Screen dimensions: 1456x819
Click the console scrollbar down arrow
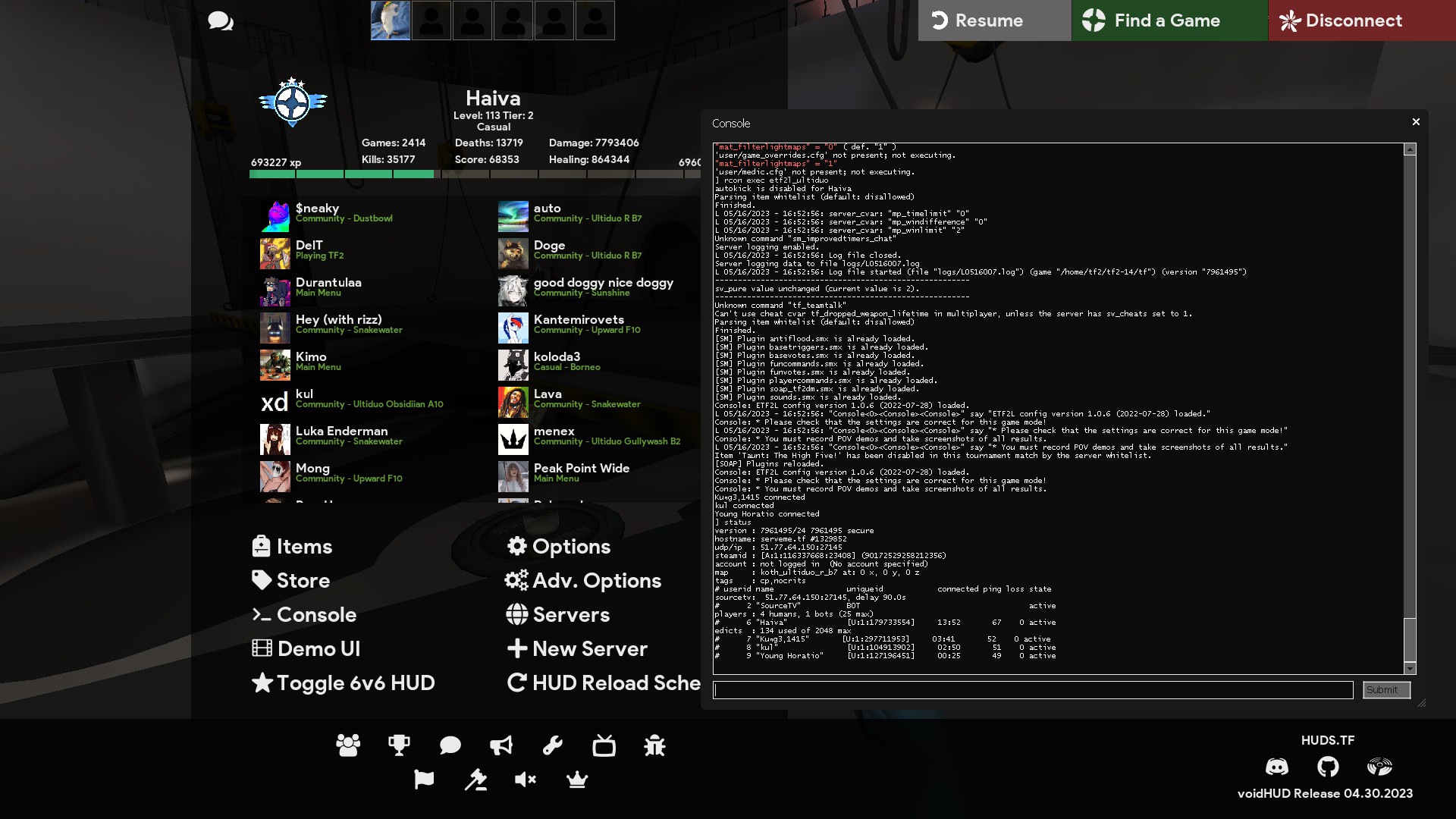[1410, 668]
